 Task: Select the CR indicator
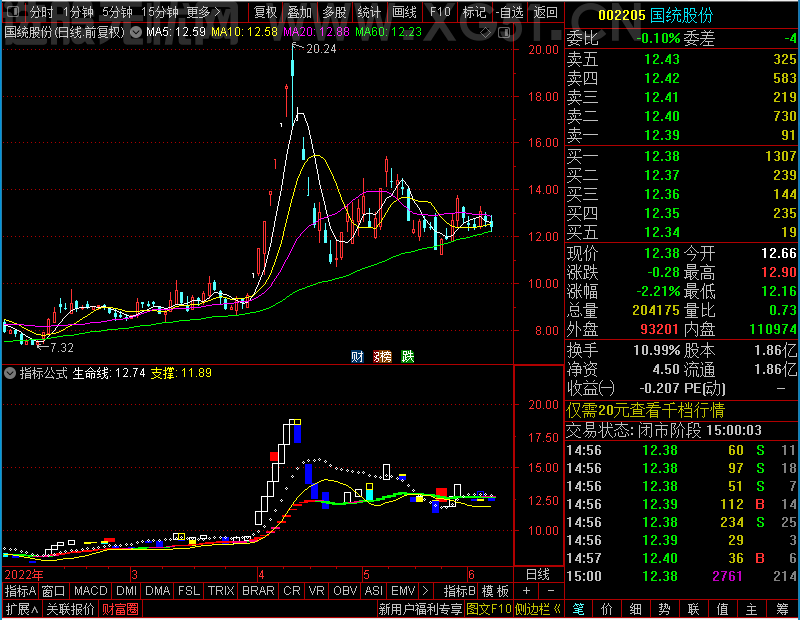click(292, 591)
